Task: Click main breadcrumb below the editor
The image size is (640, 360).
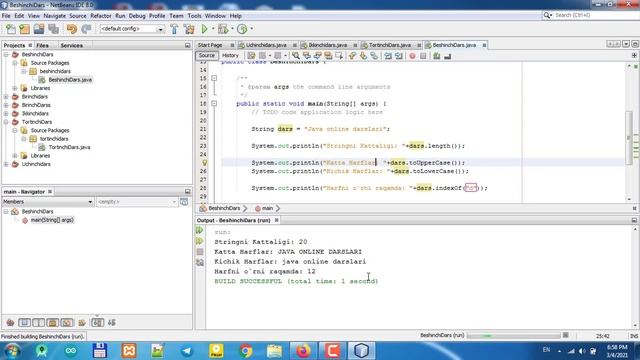Action: pyautogui.click(x=267, y=209)
